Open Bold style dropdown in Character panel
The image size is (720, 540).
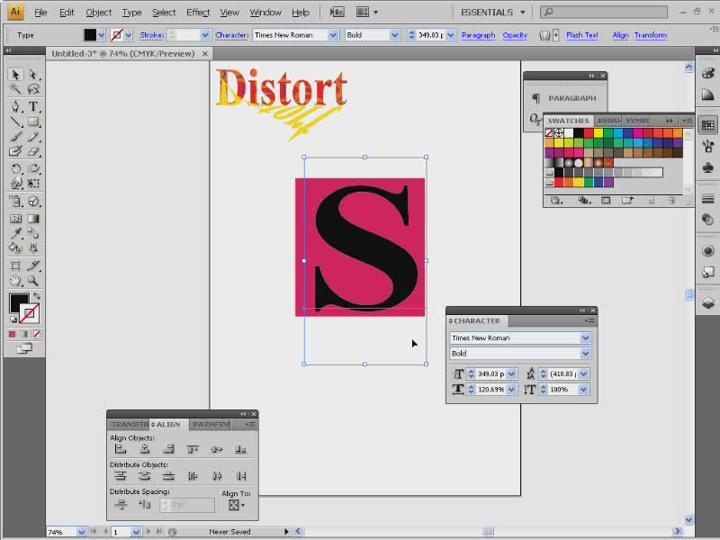pyautogui.click(x=585, y=354)
